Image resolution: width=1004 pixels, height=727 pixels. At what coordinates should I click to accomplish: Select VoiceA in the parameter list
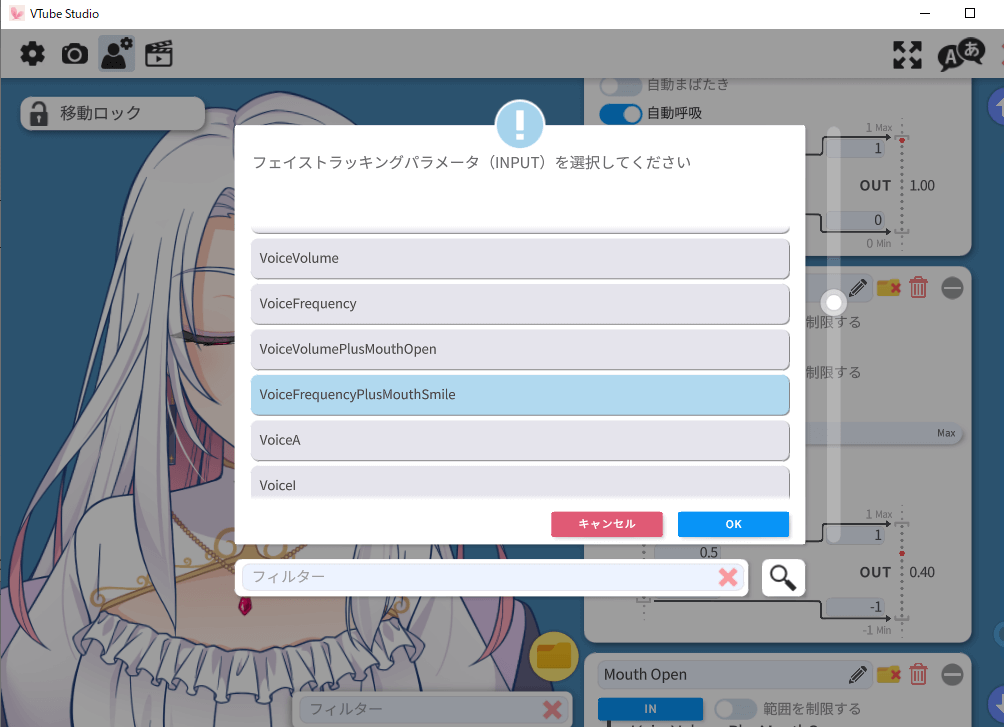click(x=520, y=440)
